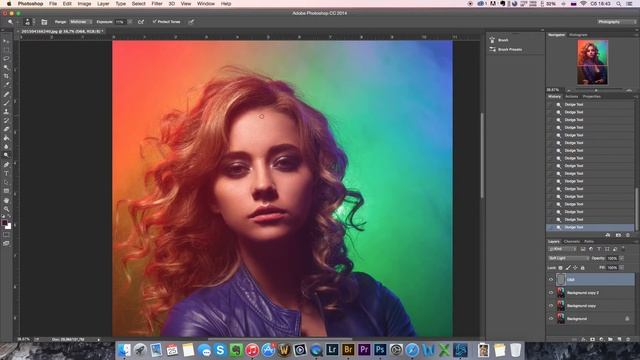This screenshot has width=640, height=360.
Task: Open the Opacity slider arrow
Action: (x=622, y=258)
